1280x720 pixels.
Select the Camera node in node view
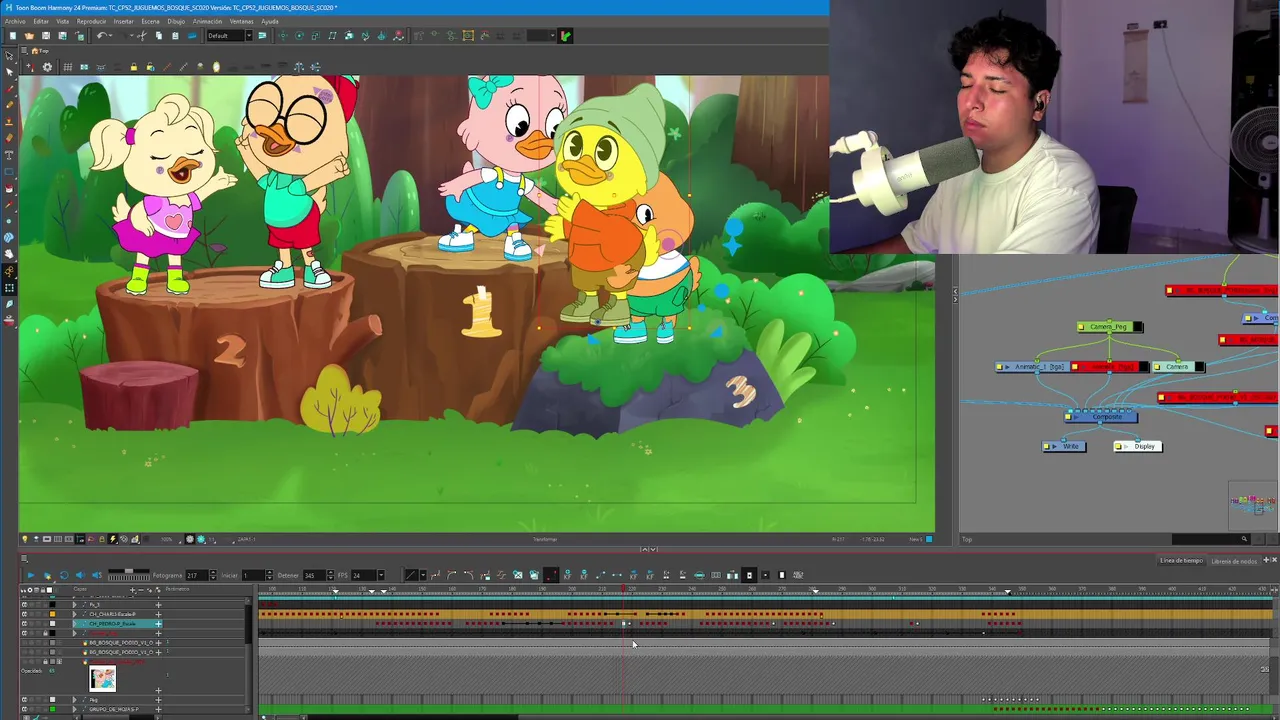(x=1177, y=367)
